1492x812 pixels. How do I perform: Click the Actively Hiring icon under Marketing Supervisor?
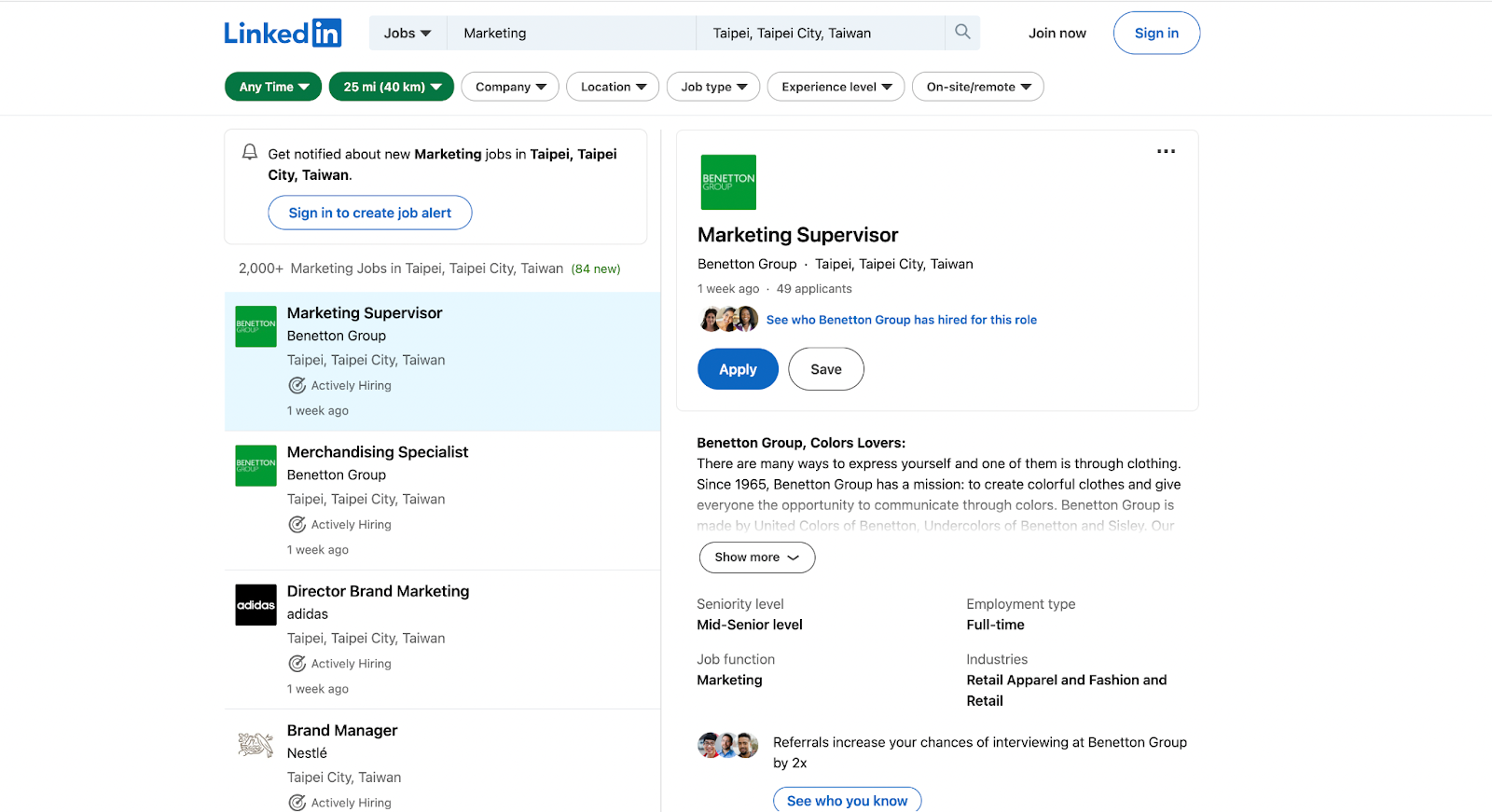[x=297, y=385]
